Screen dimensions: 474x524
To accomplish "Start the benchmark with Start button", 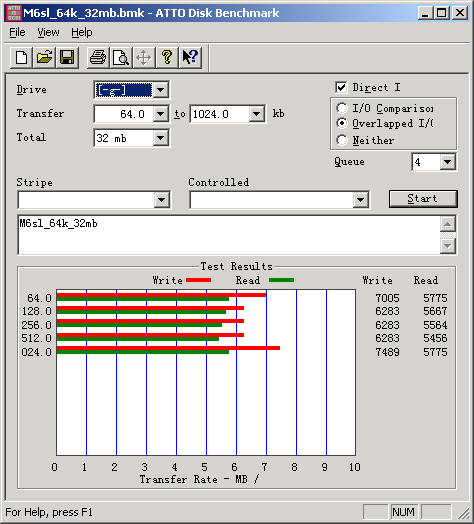I will point(423,199).
